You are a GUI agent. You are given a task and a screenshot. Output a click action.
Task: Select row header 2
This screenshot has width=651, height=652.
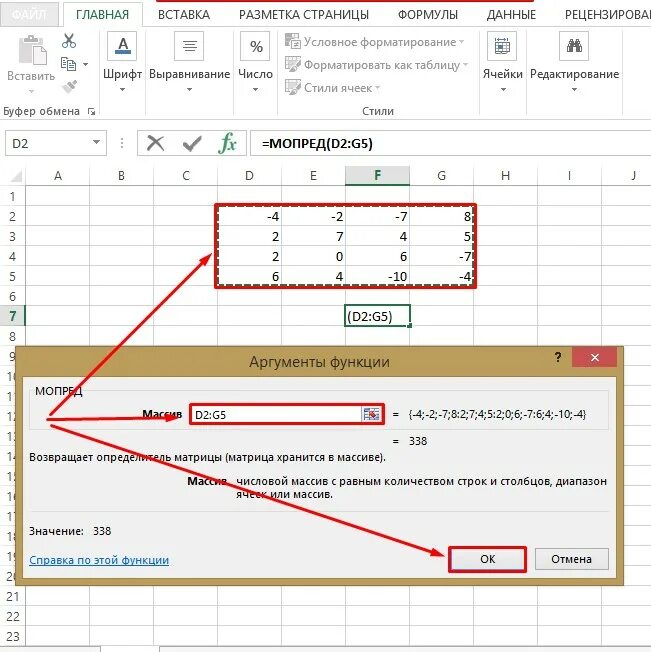tap(12, 217)
